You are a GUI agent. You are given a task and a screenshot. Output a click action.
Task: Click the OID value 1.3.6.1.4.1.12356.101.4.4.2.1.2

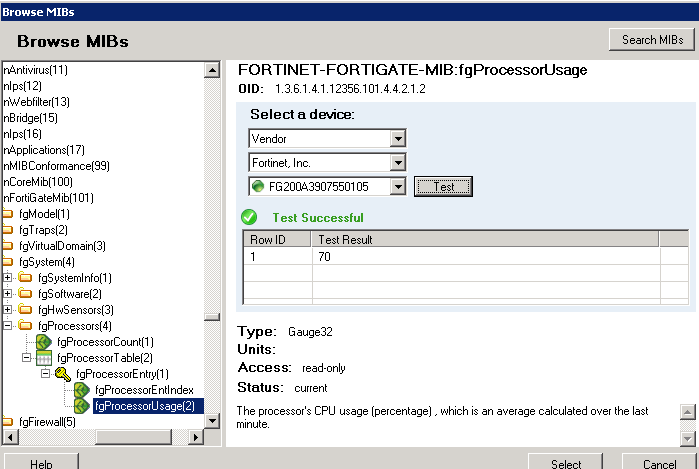coord(350,89)
